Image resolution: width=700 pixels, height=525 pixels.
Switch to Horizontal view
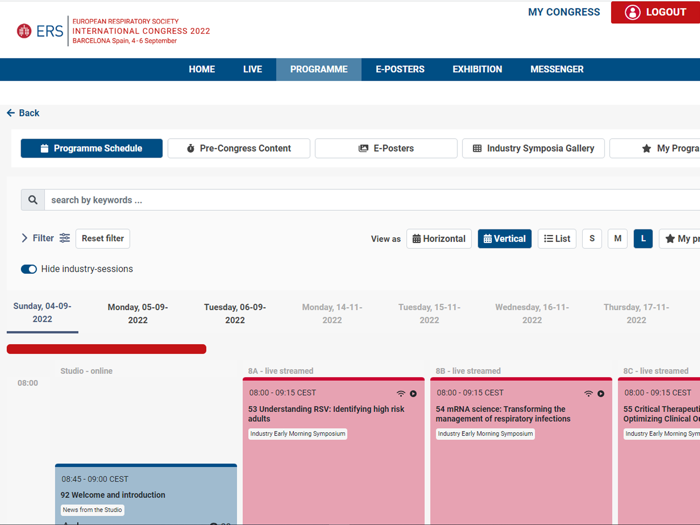click(439, 239)
